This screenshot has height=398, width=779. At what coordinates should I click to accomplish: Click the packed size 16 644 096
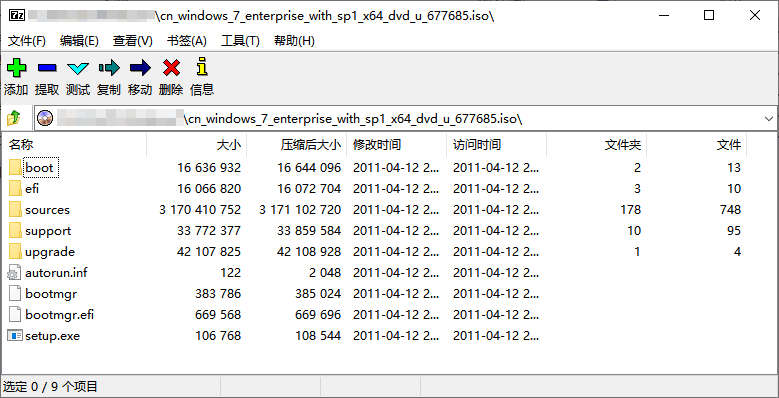pos(309,167)
